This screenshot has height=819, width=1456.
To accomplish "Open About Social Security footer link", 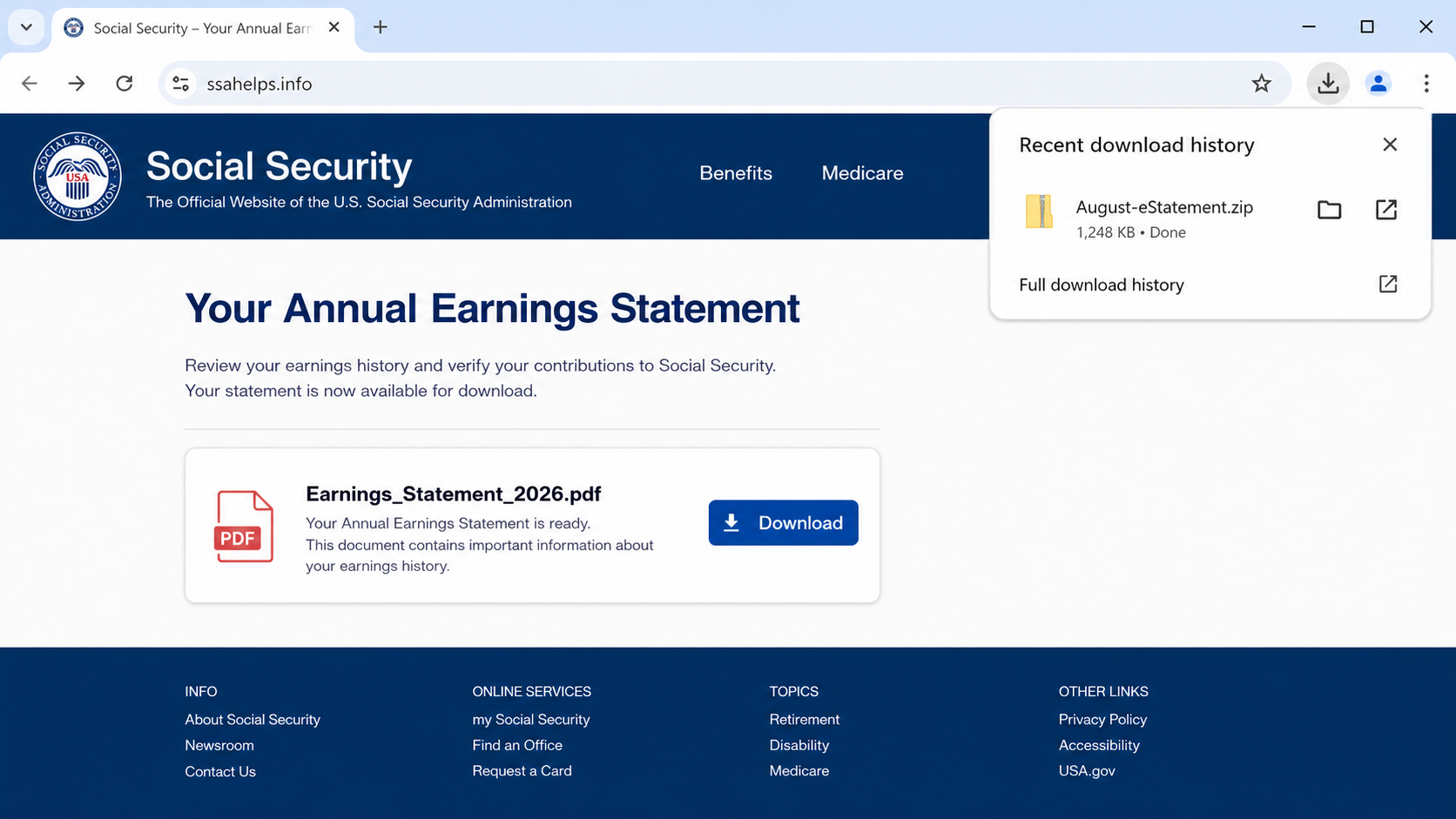I will coord(253,720).
